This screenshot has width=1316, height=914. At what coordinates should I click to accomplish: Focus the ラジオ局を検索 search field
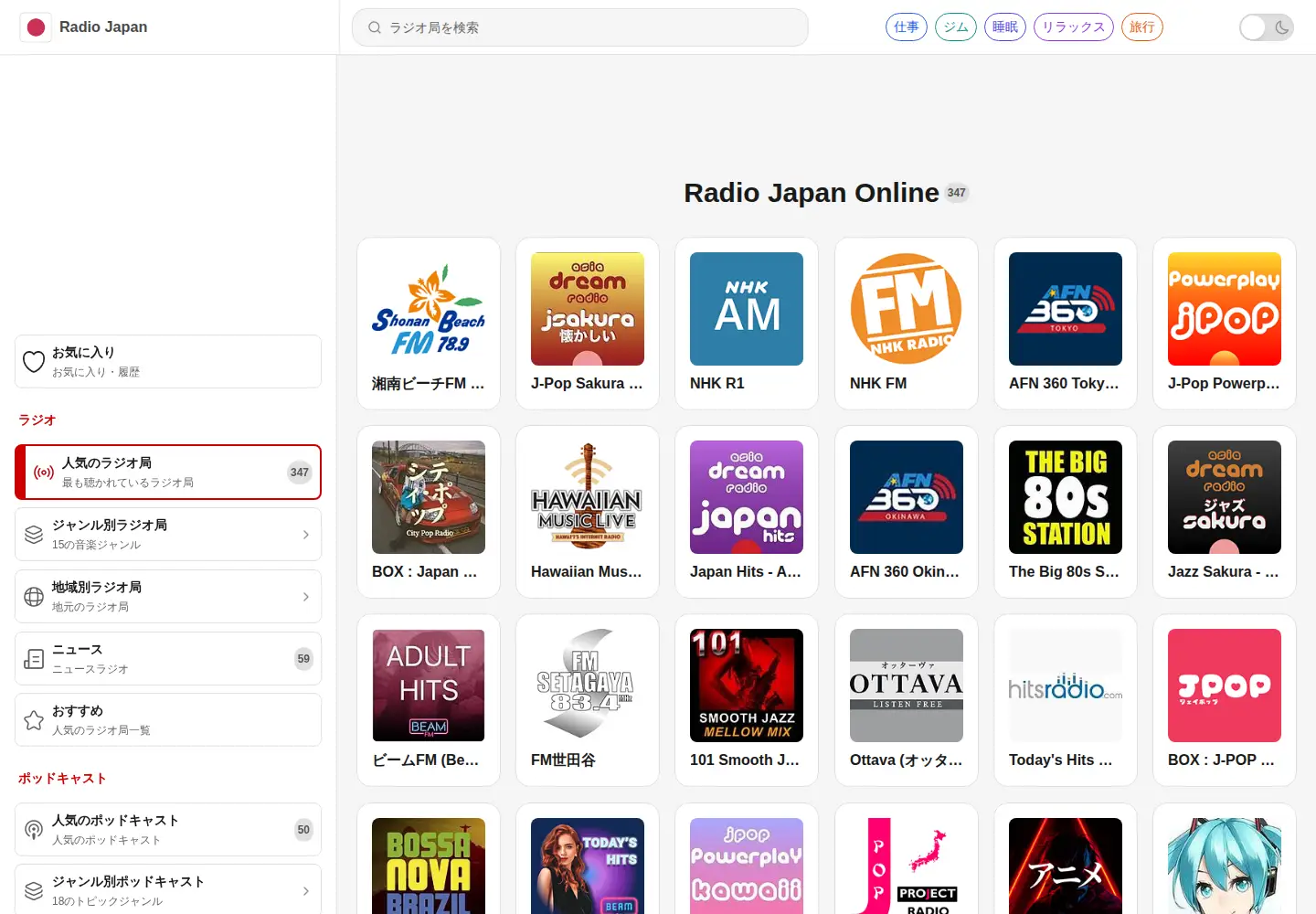(580, 27)
